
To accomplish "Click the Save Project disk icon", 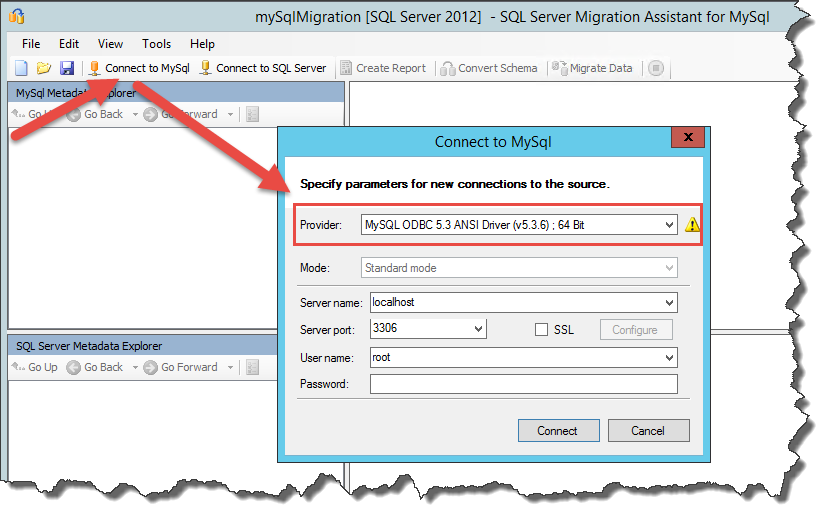I will point(66,68).
